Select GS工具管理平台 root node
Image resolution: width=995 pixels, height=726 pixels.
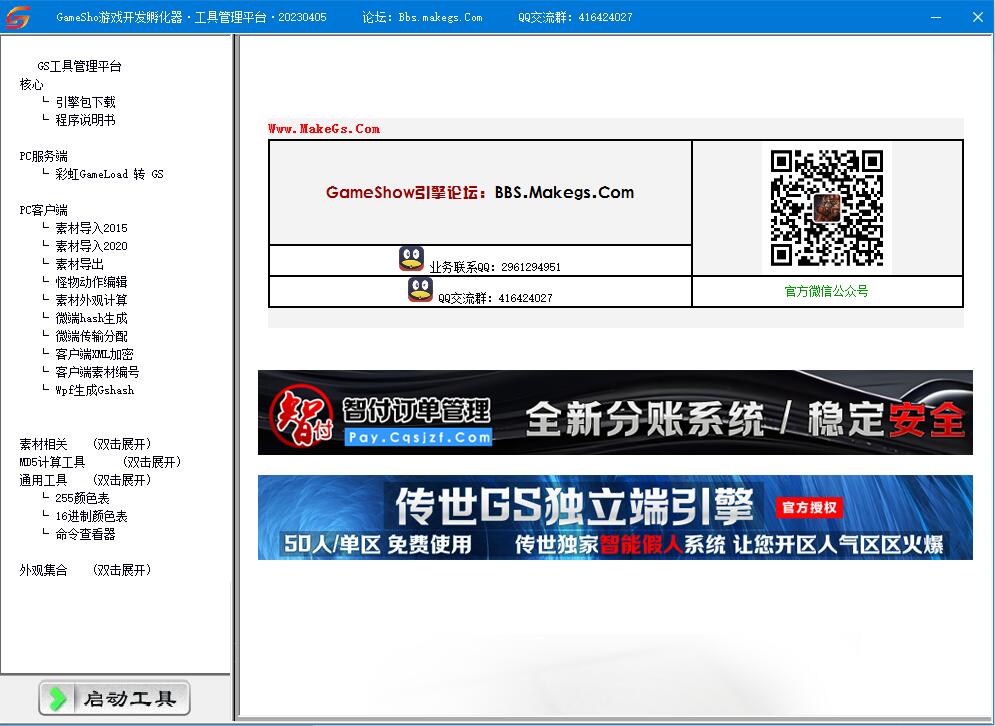[x=79, y=66]
